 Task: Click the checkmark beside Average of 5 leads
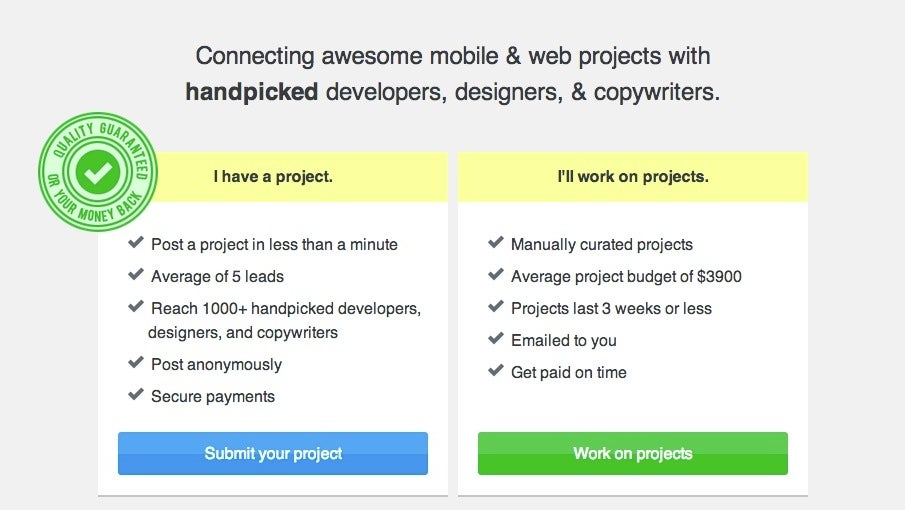[136, 274]
